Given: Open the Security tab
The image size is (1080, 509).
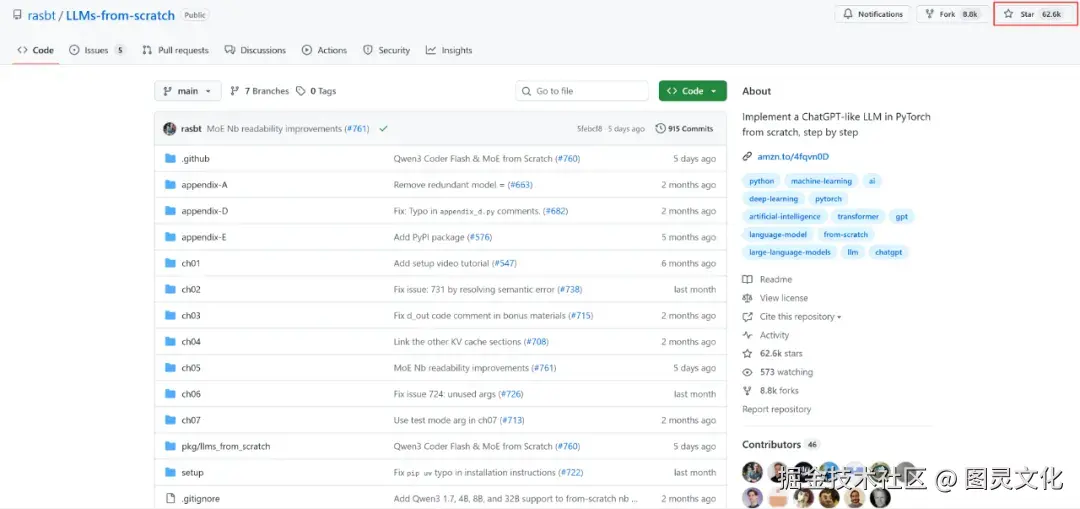Looking at the screenshot, I should point(386,50).
